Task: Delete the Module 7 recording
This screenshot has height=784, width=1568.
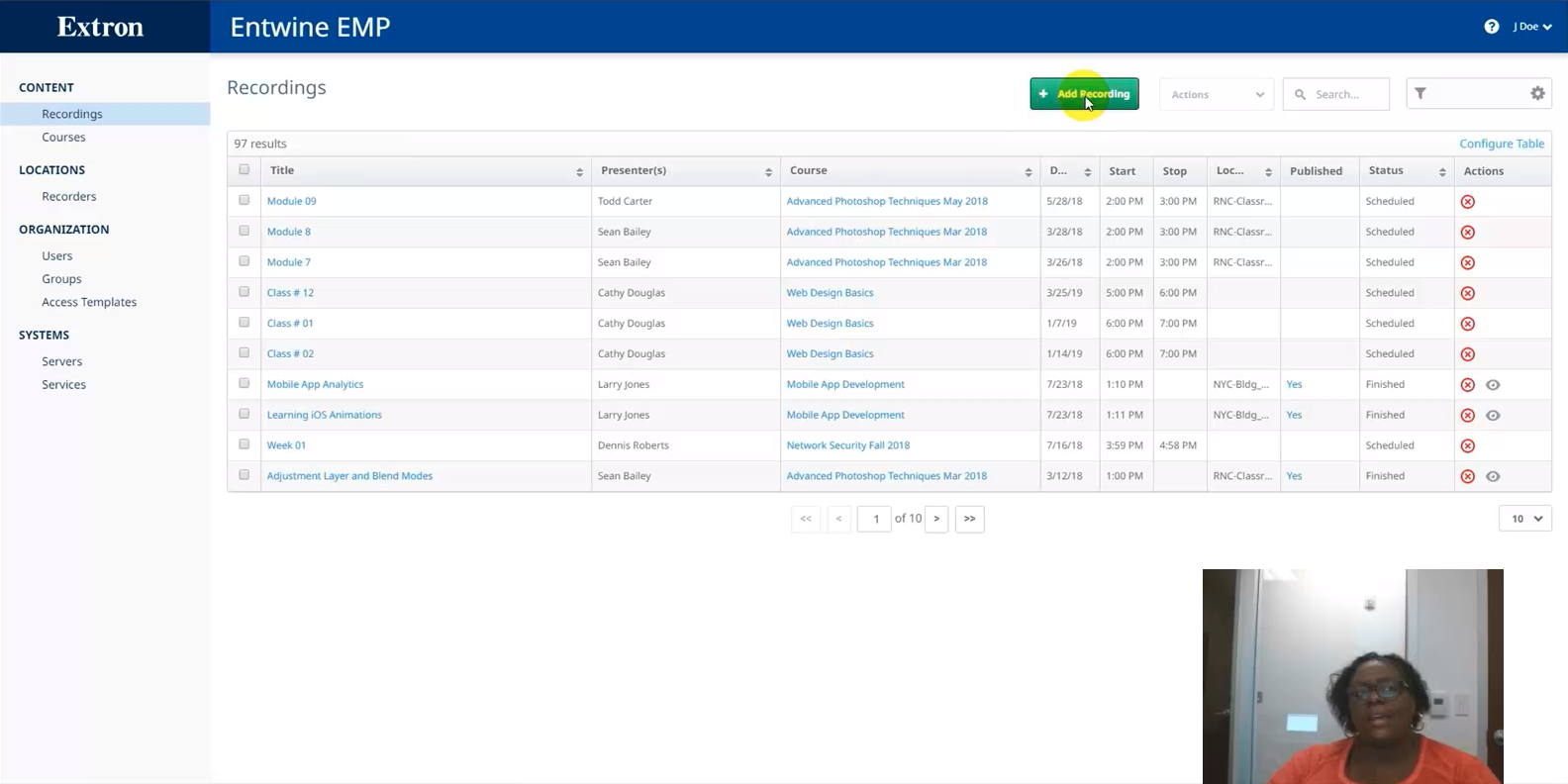Action: point(1468,263)
